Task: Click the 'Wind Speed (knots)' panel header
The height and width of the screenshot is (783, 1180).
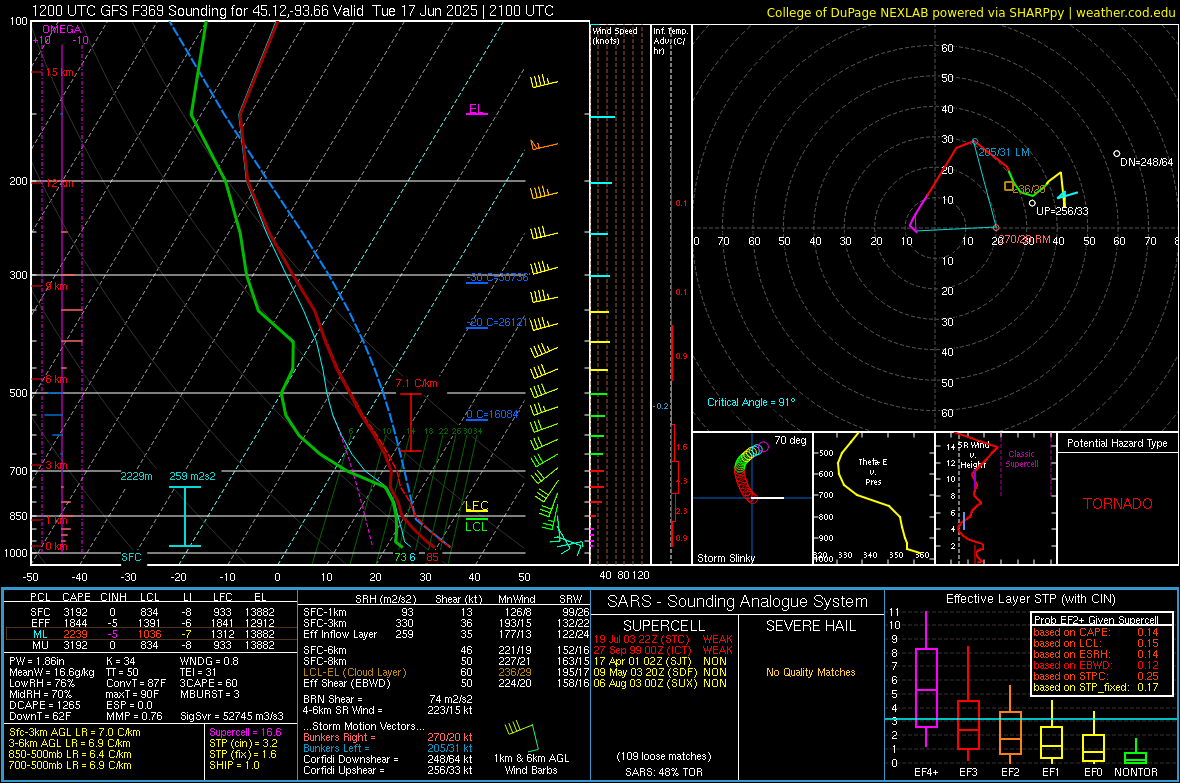Action: [x=614, y=35]
